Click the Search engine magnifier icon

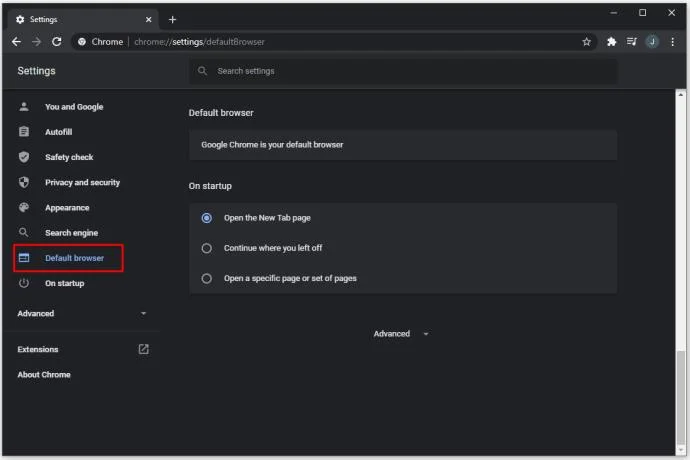coord(24,232)
